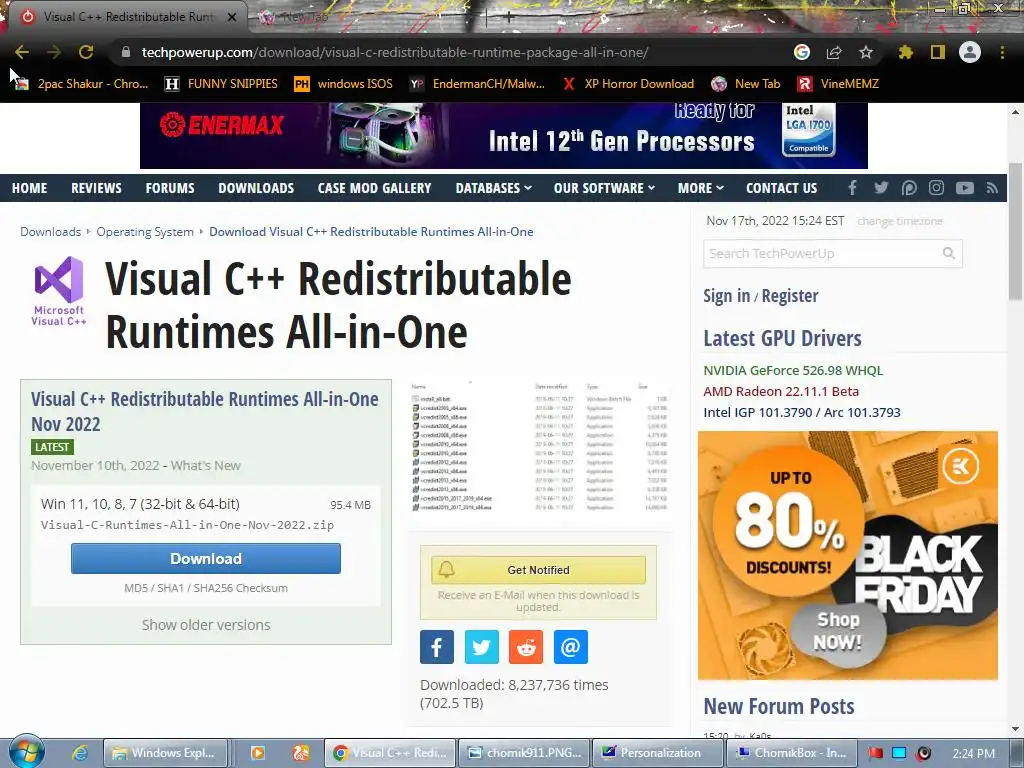Viewport: 1024px width, 768px height.
Task: Open the file list screenshot thumbnail
Action: [x=539, y=448]
